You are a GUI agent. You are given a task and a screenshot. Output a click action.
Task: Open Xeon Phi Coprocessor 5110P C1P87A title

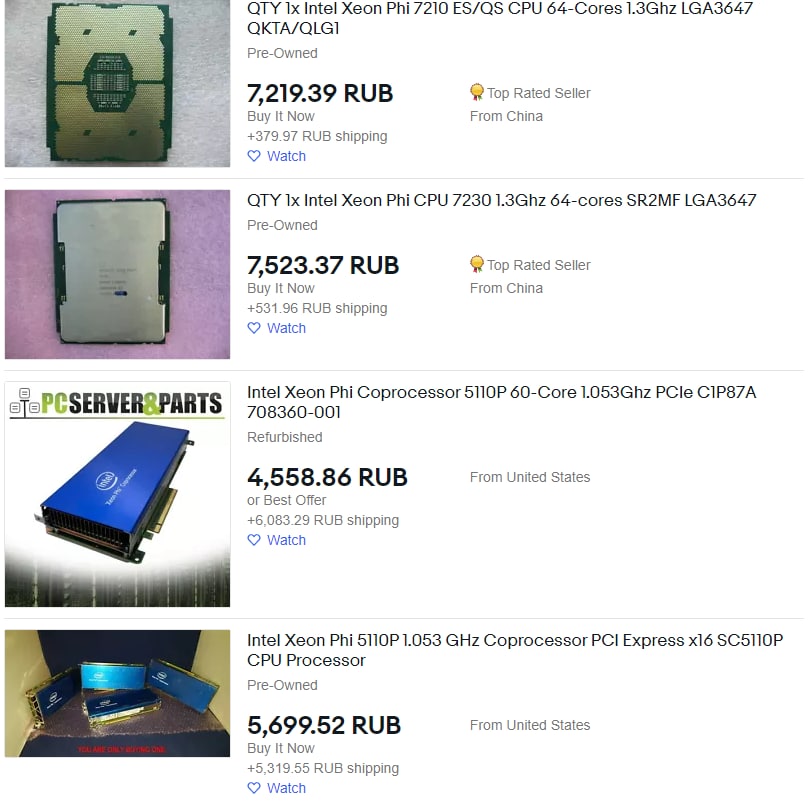coord(501,402)
